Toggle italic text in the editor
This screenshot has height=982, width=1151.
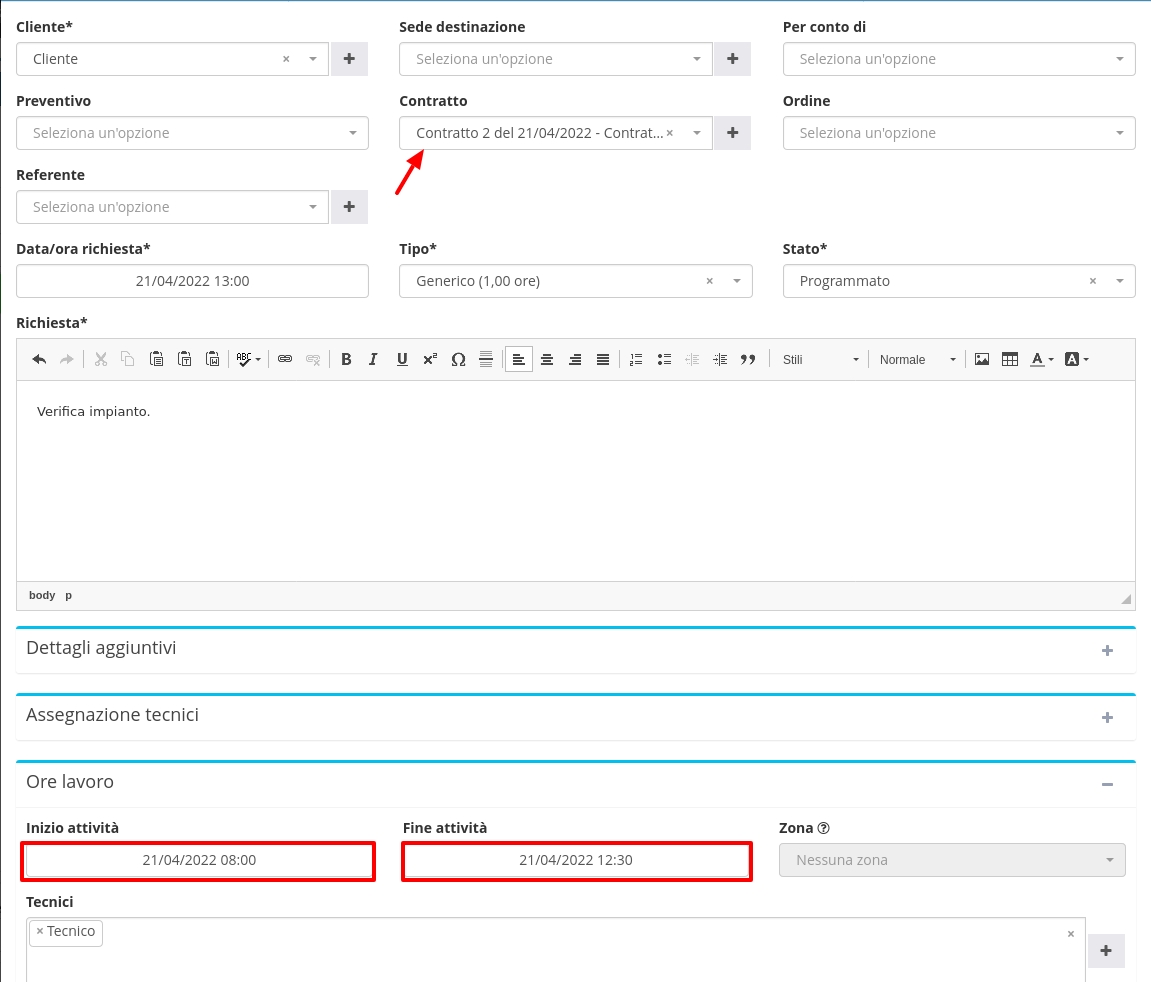374,360
